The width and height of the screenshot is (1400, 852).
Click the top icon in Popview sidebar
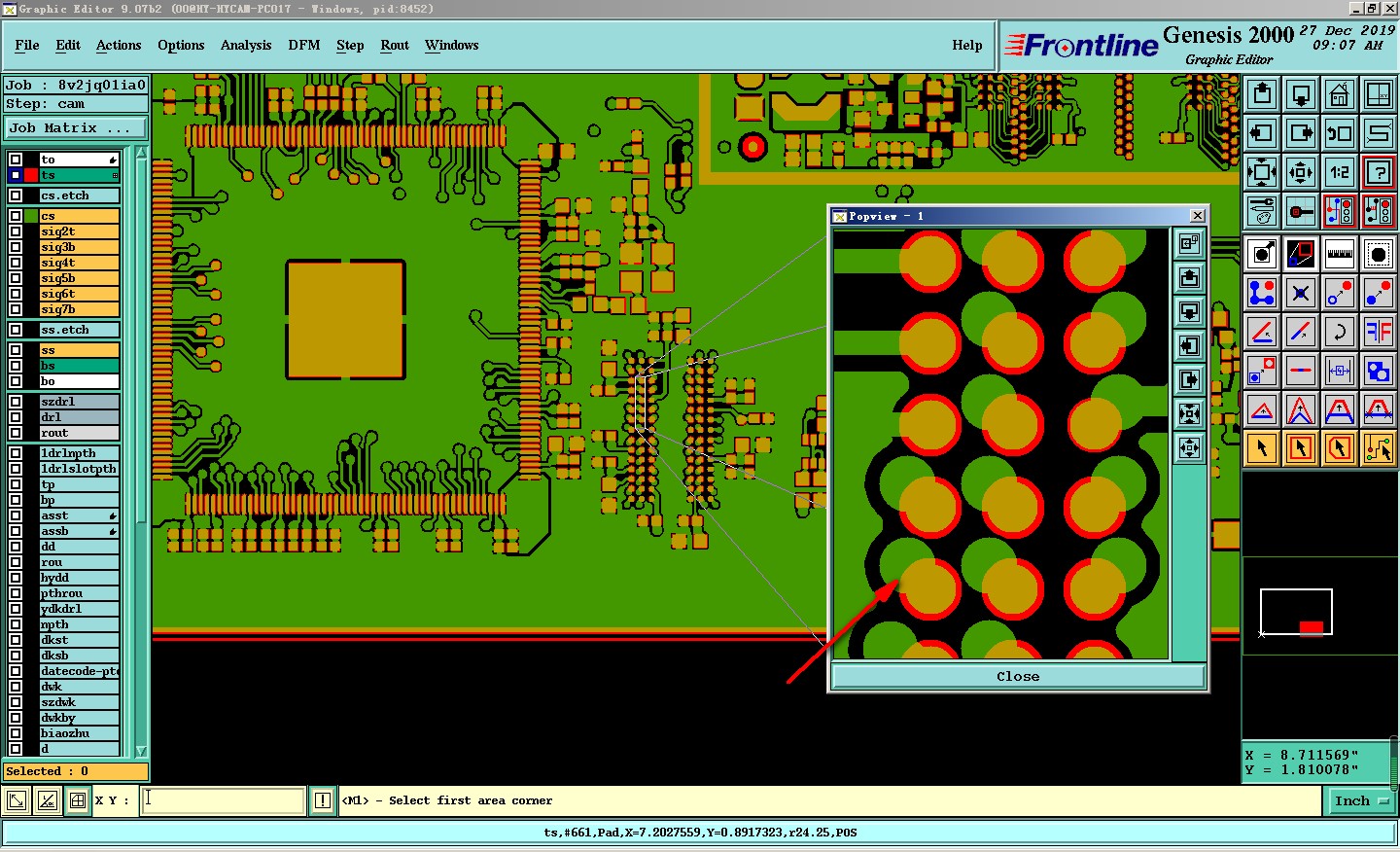(x=1189, y=244)
